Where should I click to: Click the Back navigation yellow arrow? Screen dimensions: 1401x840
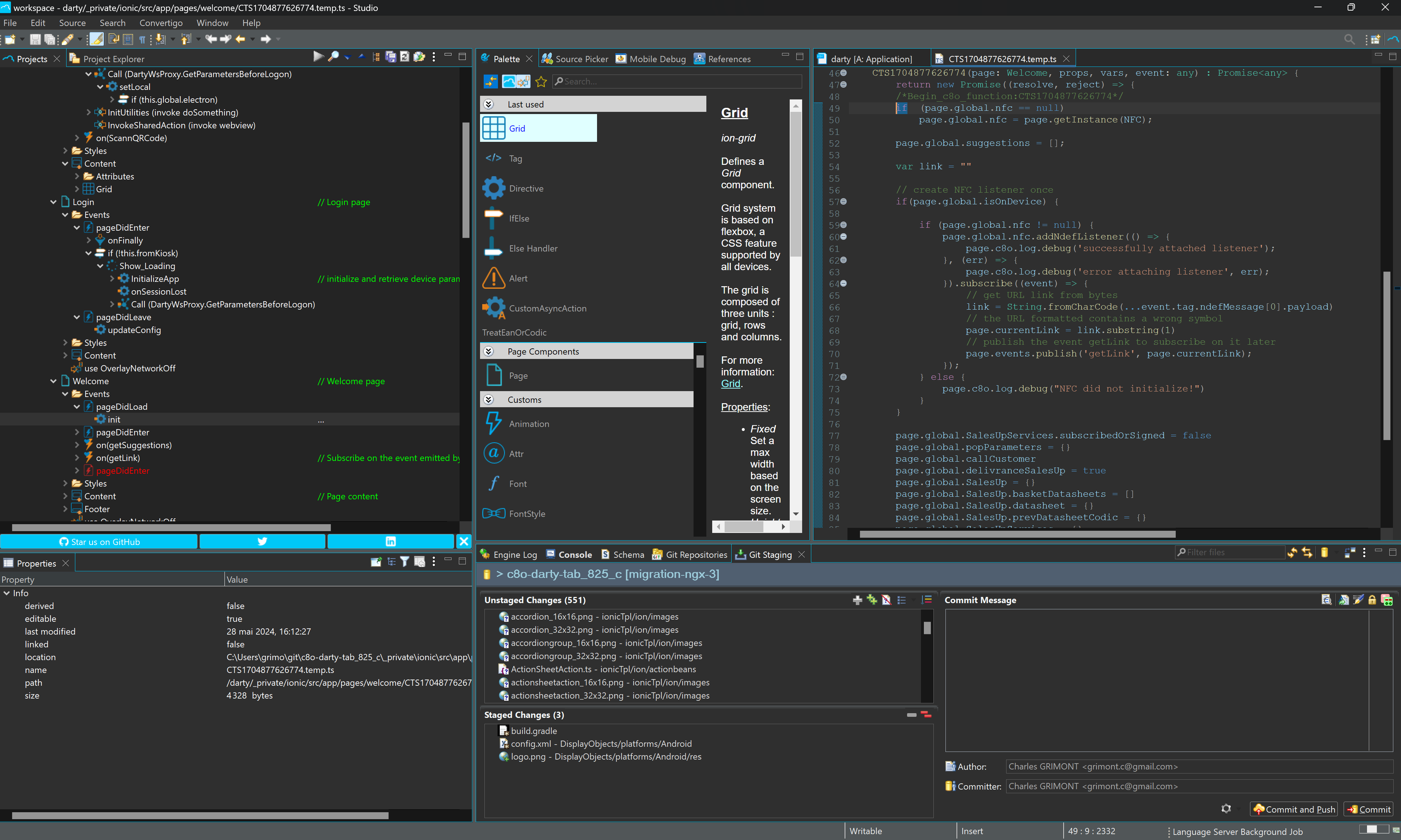240,39
